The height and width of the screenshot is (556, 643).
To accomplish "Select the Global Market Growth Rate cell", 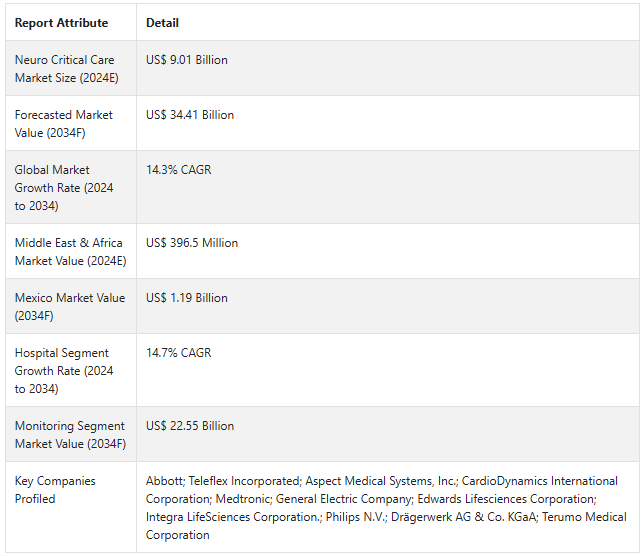I will (x=71, y=187).
